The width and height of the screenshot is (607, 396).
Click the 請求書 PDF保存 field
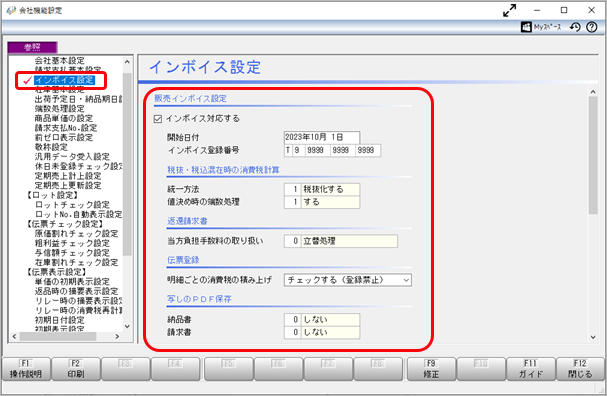tap(322, 333)
